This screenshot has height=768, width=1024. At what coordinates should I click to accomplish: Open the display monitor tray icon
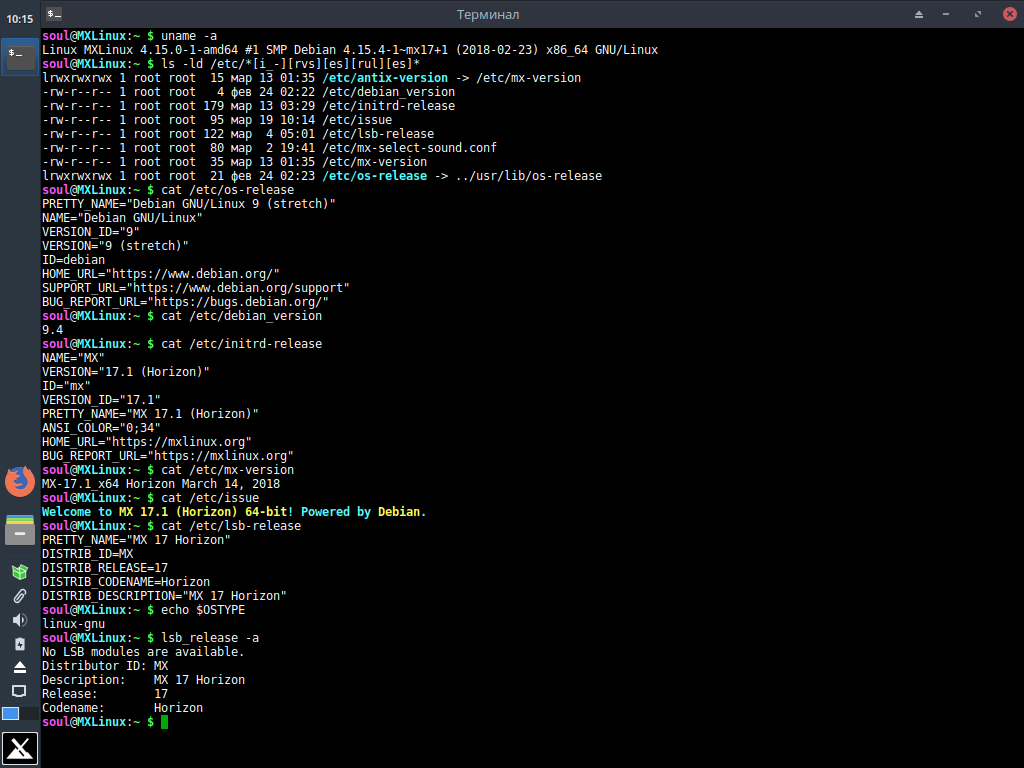20,691
